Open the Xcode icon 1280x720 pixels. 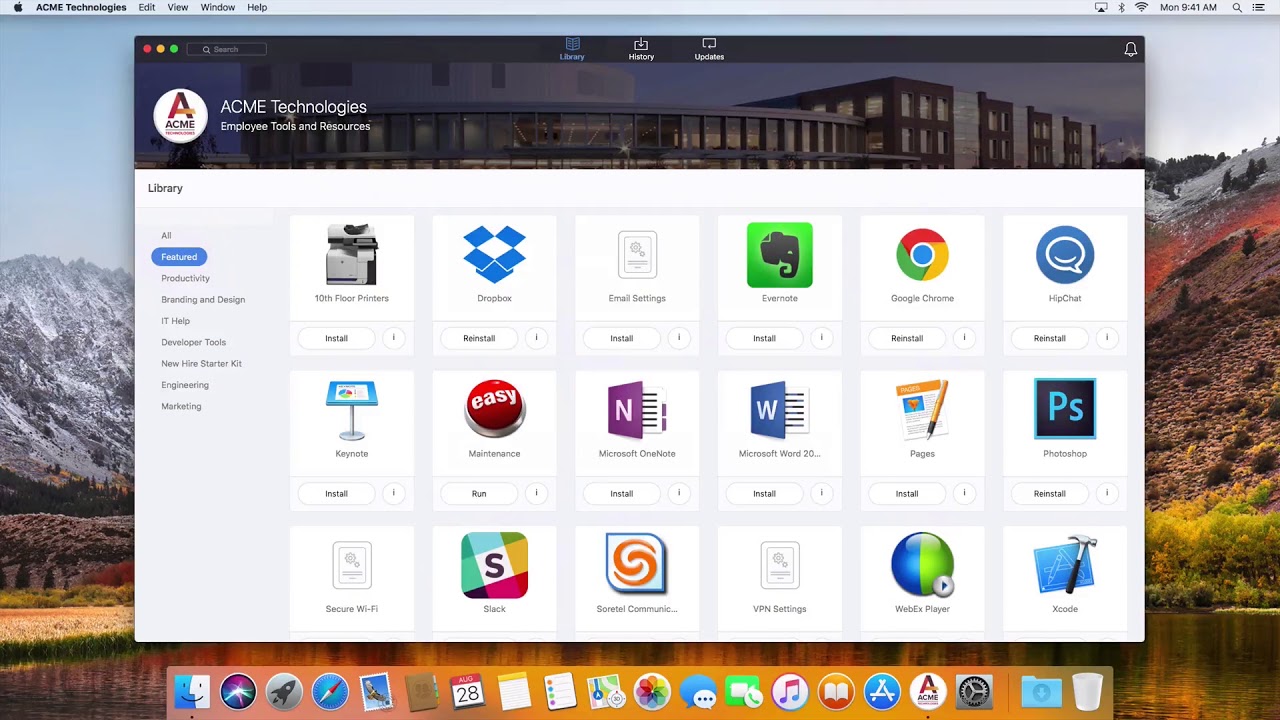pos(1065,565)
